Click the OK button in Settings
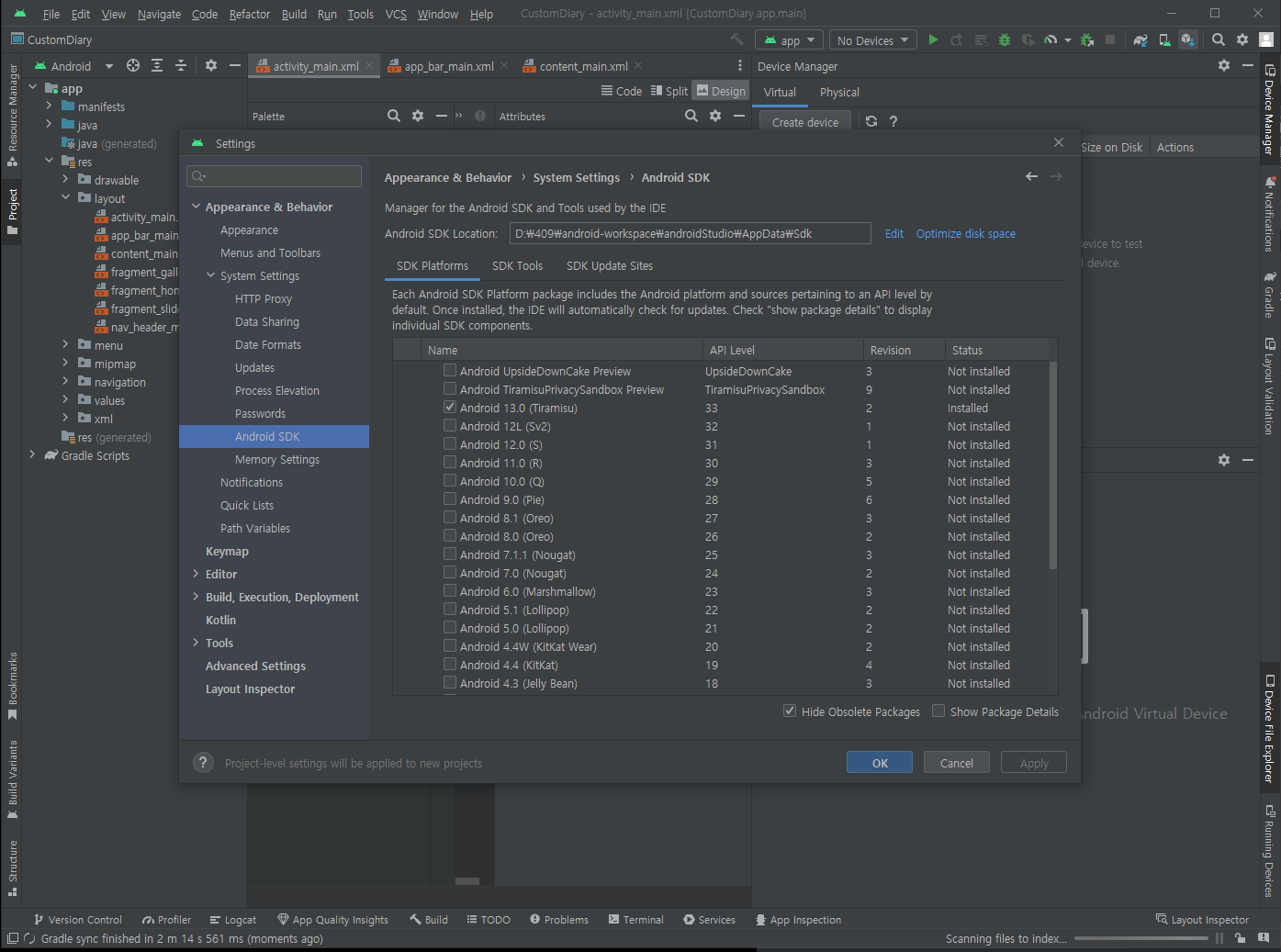Image resolution: width=1281 pixels, height=952 pixels. [880, 763]
